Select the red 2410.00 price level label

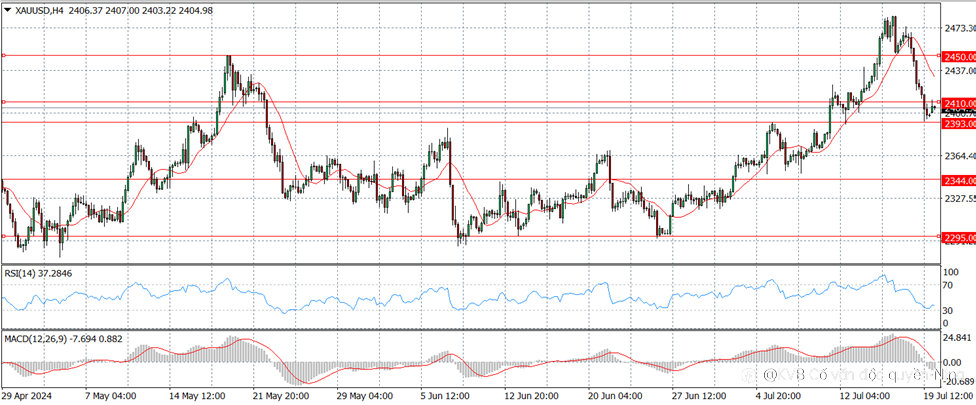point(959,103)
